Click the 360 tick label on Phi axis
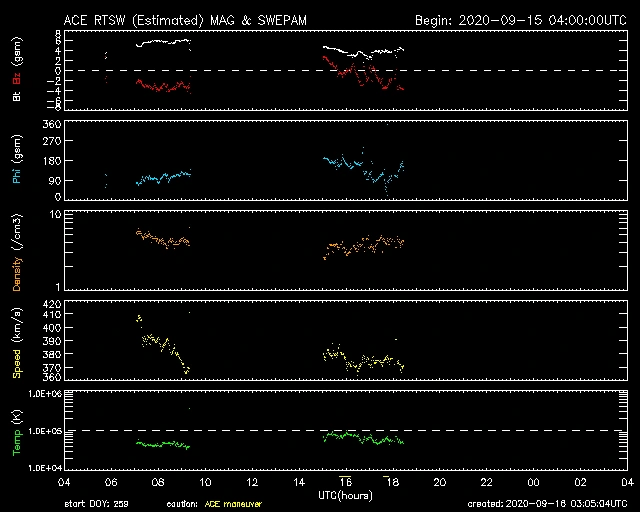 point(51,124)
